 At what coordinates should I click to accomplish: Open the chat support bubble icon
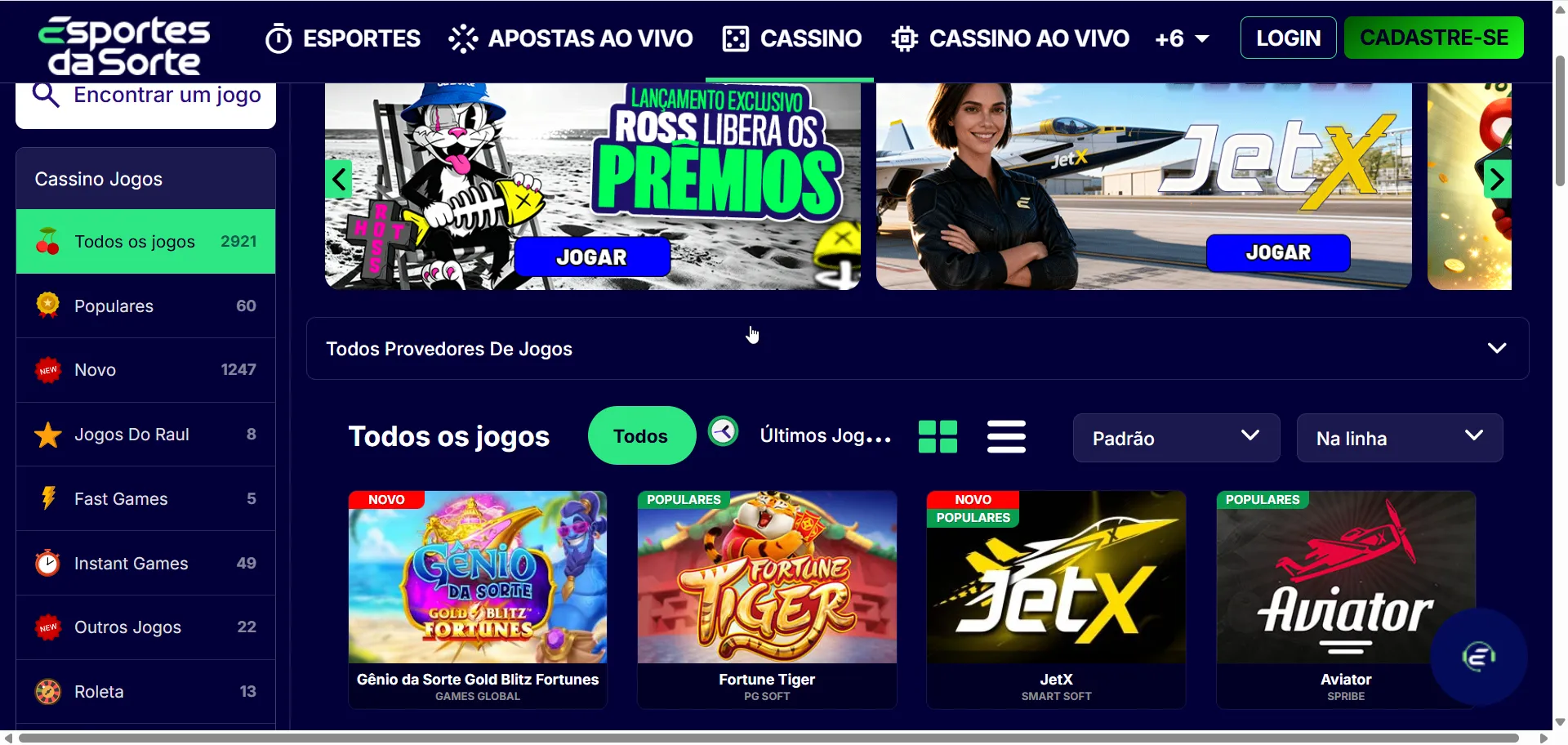pos(1478,656)
